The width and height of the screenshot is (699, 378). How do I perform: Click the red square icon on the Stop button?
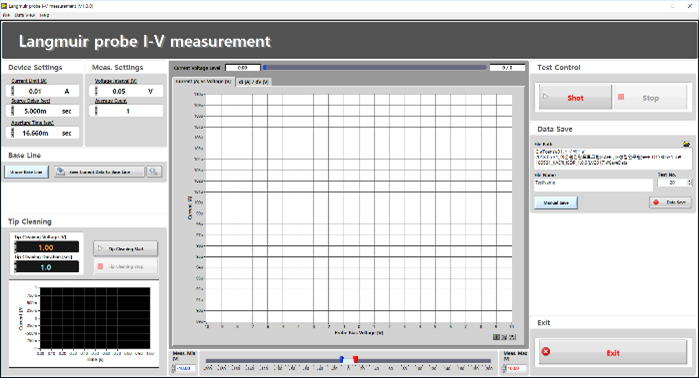[x=621, y=96]
